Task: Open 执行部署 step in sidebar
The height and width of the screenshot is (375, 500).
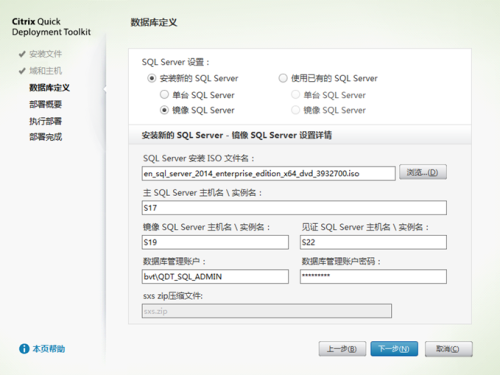Action: (x=46, y=121)
